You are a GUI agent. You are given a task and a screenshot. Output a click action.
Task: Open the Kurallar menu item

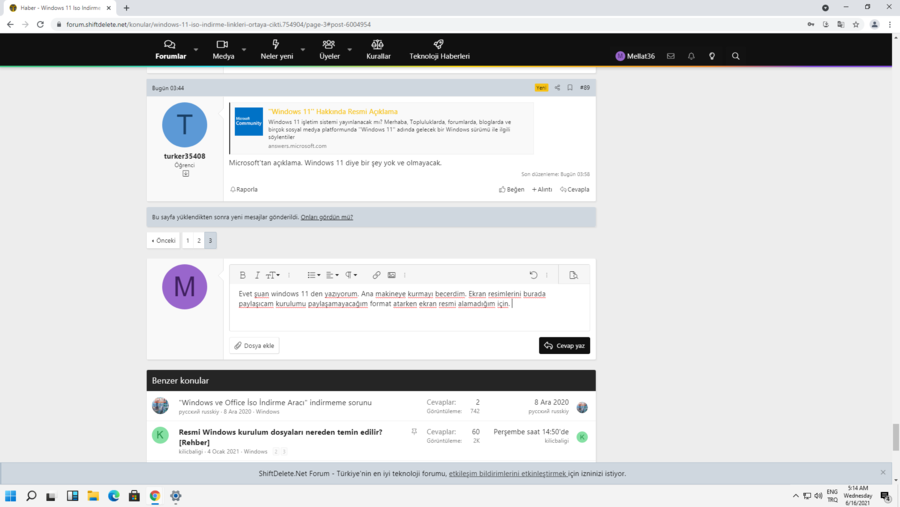click(378, 50)
